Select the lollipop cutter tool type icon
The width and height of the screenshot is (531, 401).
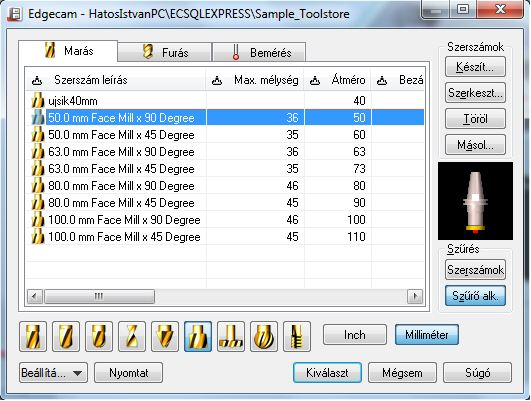[x=264, y=336]
